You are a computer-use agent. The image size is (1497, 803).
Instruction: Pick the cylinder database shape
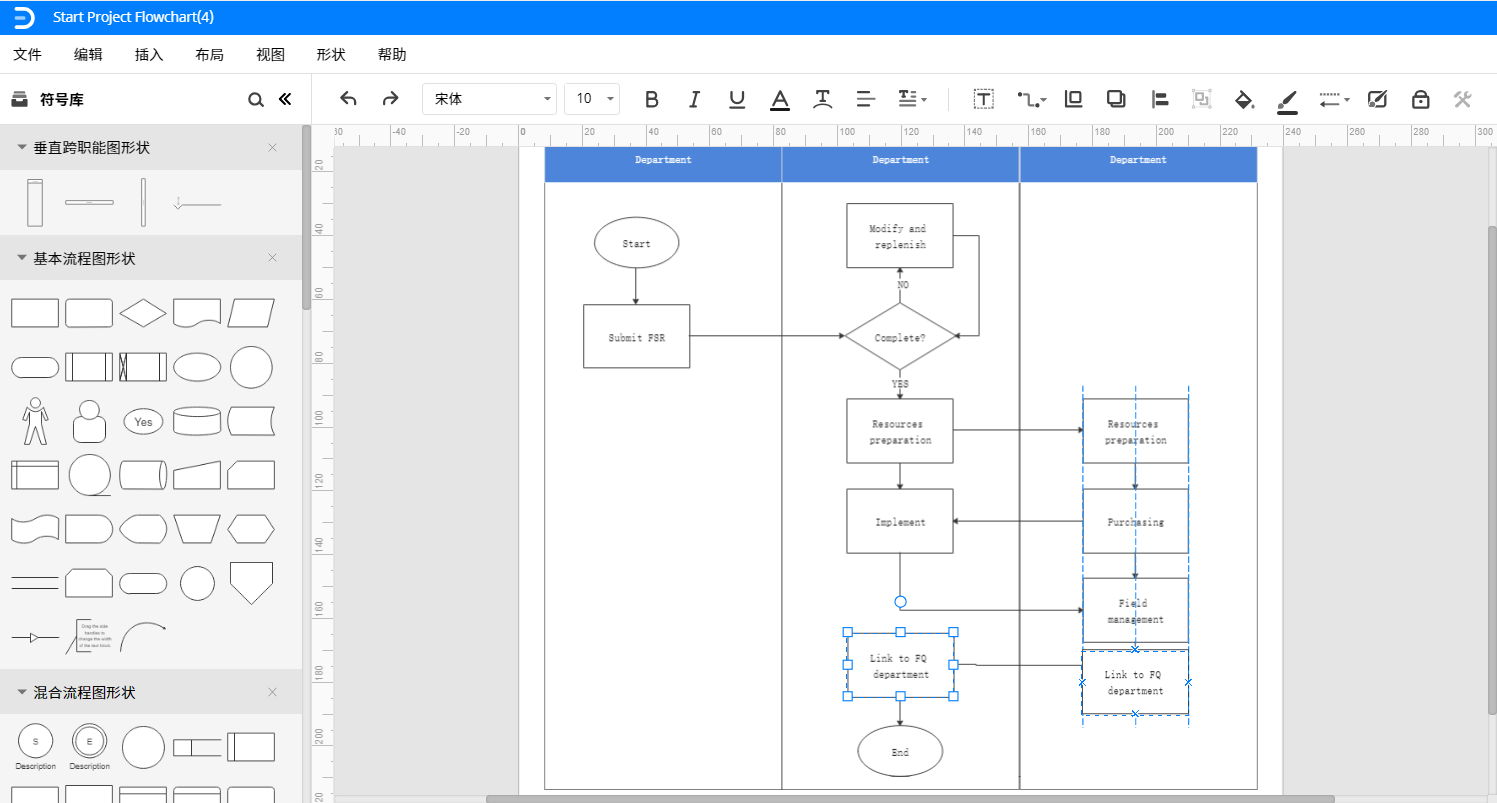197,421
